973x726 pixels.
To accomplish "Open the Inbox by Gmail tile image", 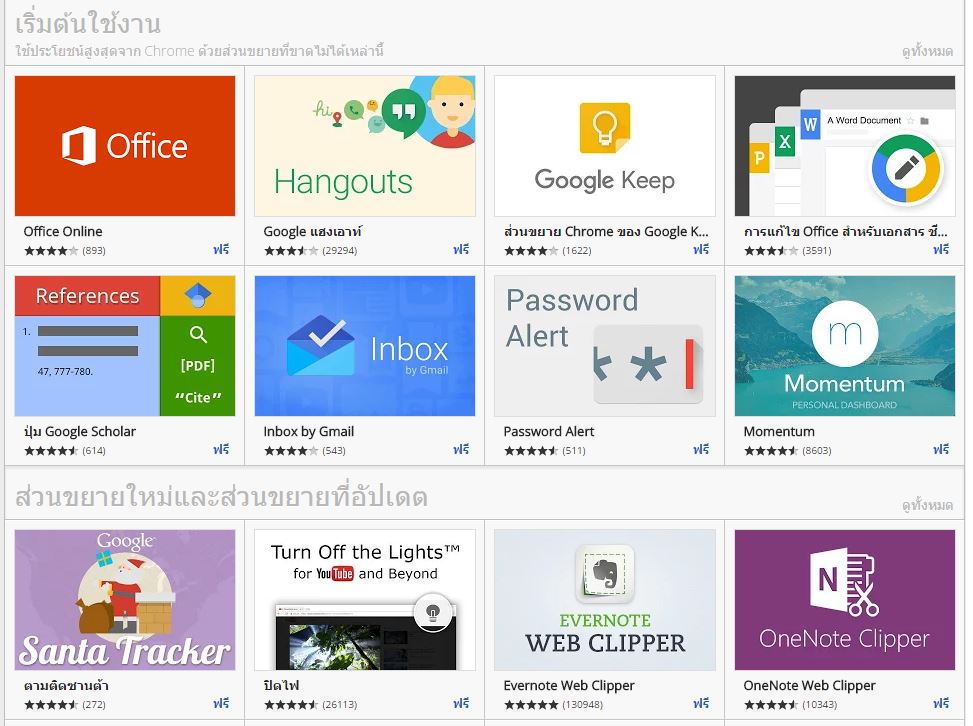I will tap(365, 346).
